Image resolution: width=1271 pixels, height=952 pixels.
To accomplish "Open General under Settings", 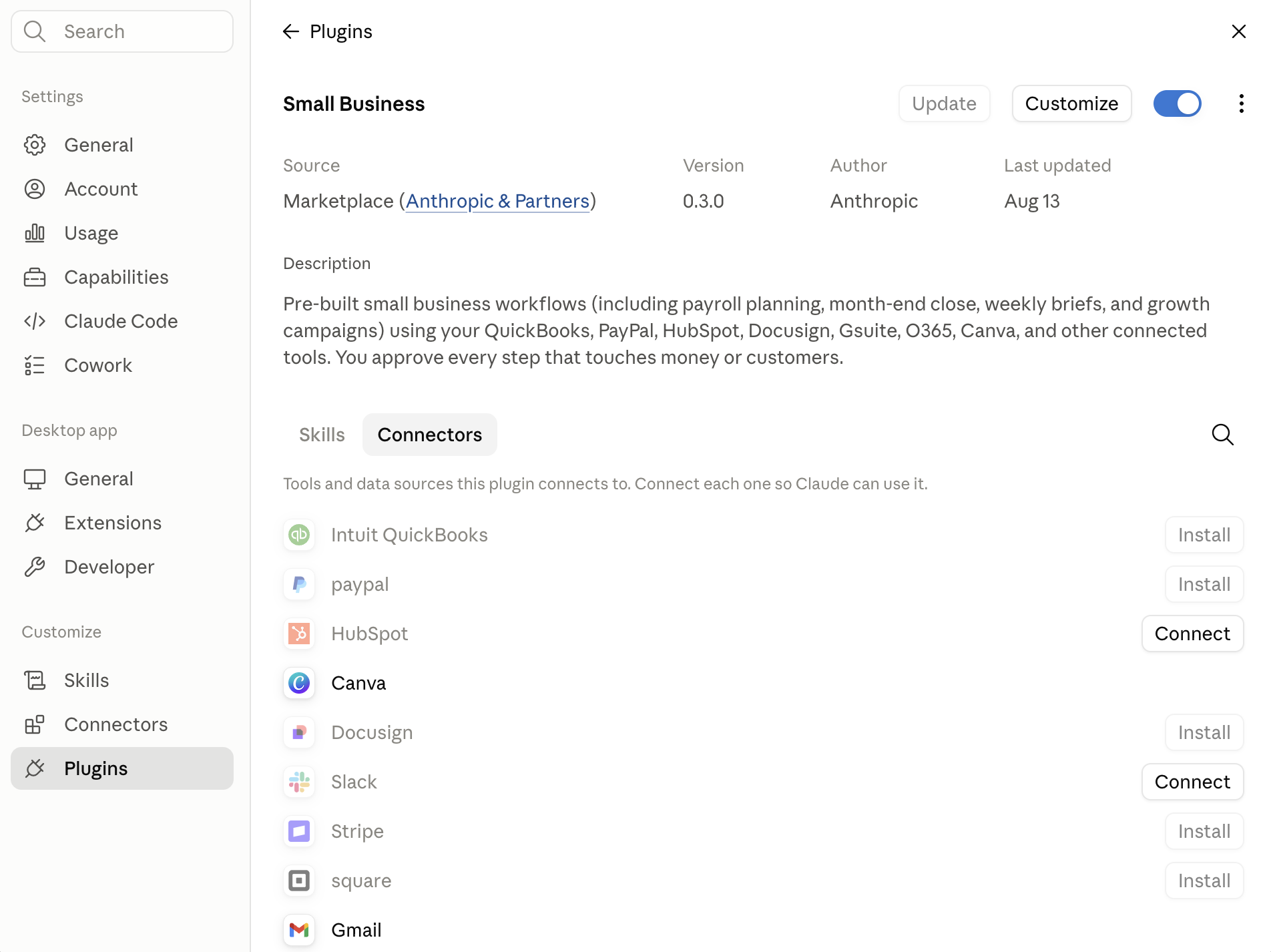I will 122,145.
